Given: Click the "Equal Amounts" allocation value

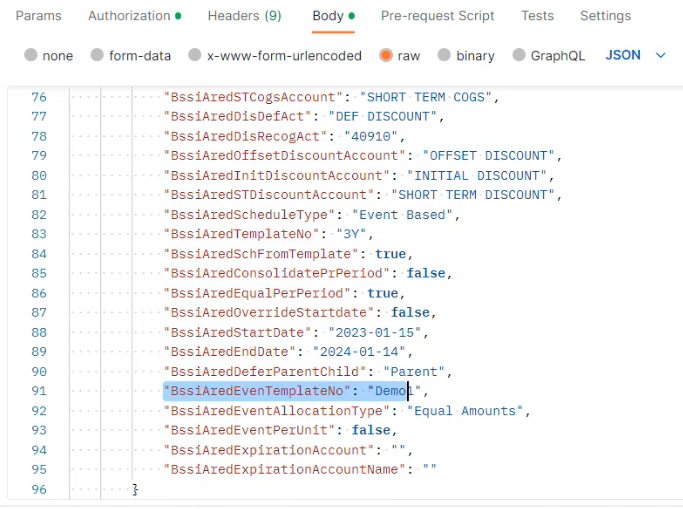Looking at the screenshot, I should click(465, 411).
